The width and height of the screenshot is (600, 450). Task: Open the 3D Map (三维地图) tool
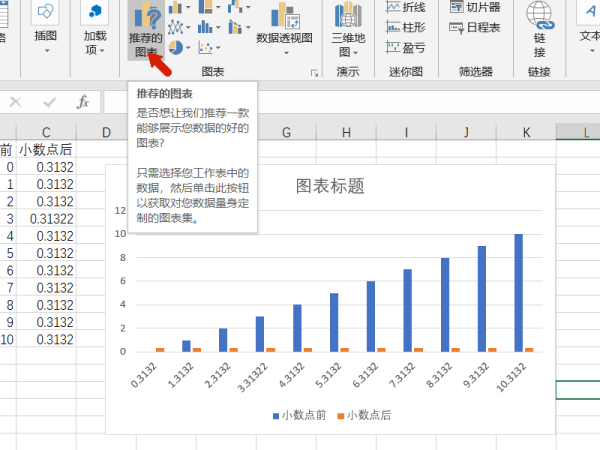(x=348, y=29)
